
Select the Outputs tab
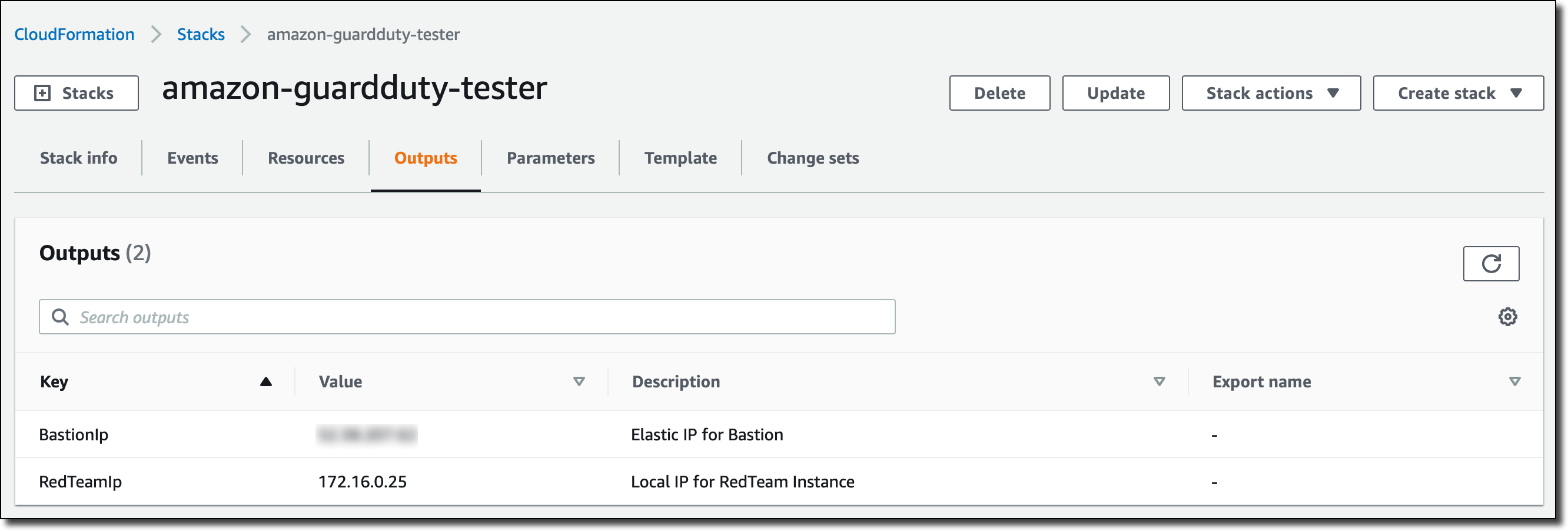point(426,158)
